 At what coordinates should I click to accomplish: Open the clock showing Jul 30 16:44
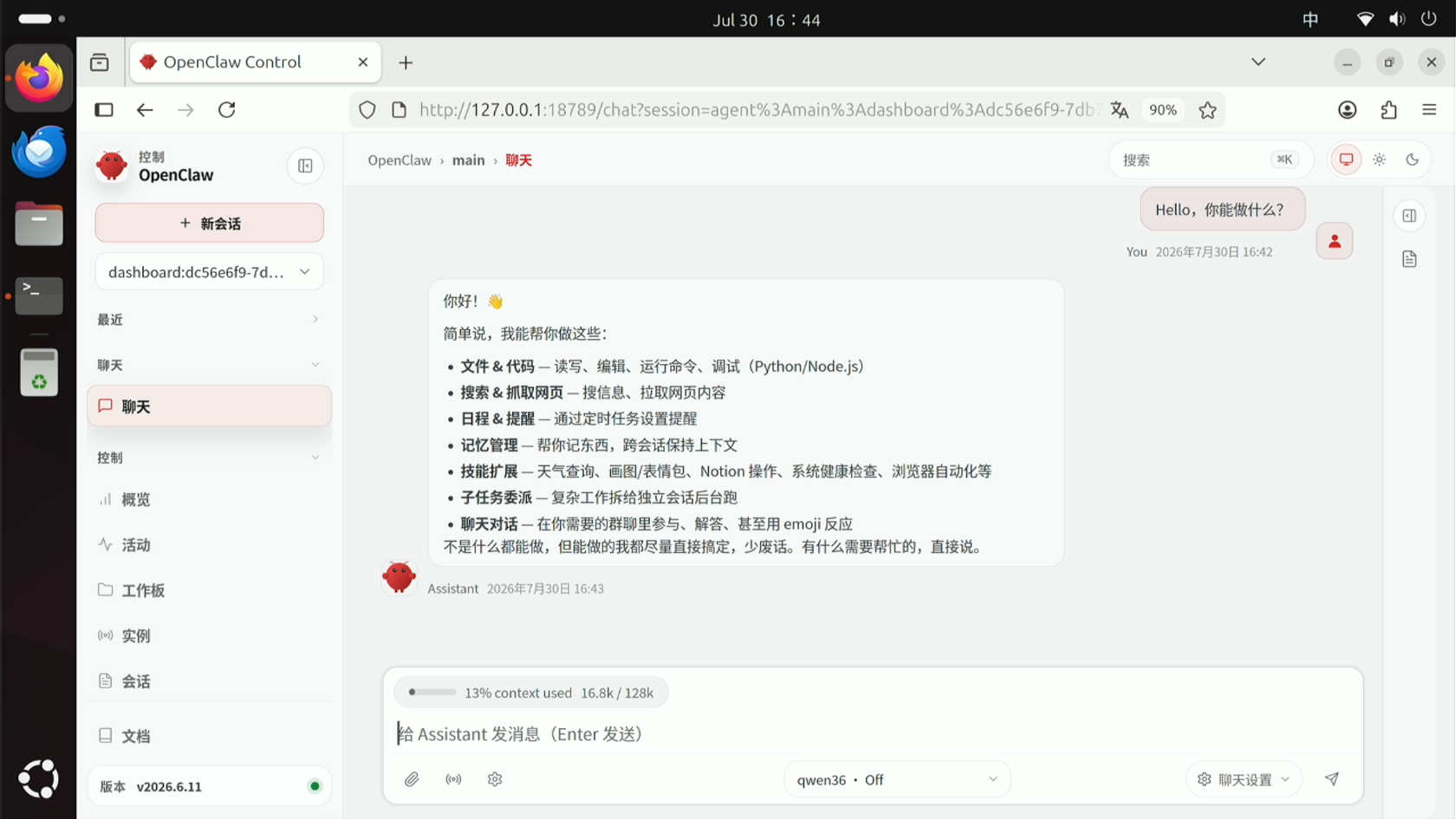point(767,19)
